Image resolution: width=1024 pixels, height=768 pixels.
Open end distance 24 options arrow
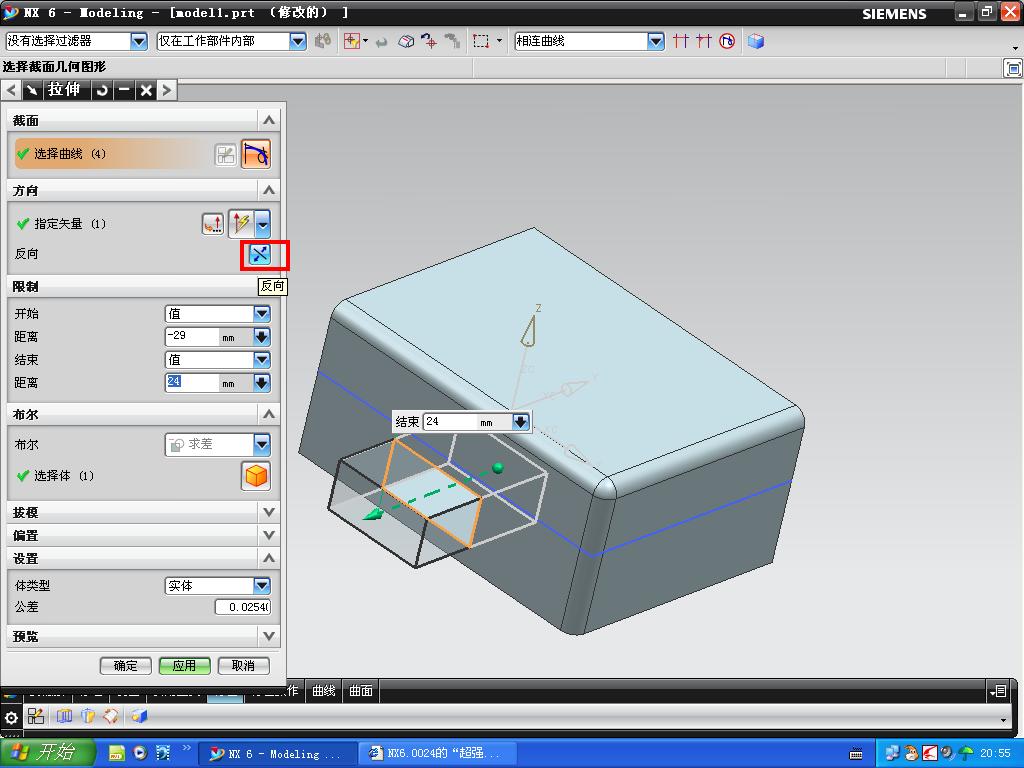tap(262, 383)
